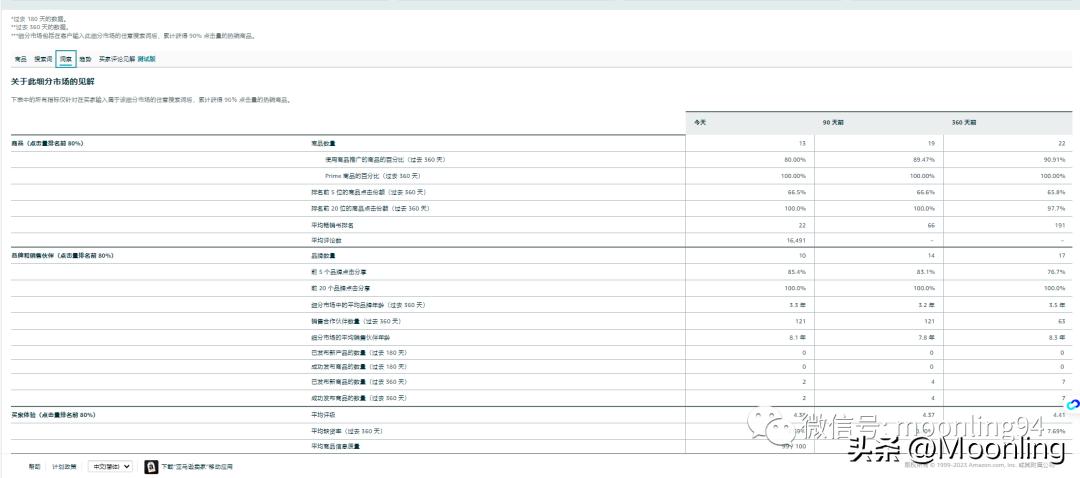
Task: Click the value 85.4%
Action: [x=799, y=272]
